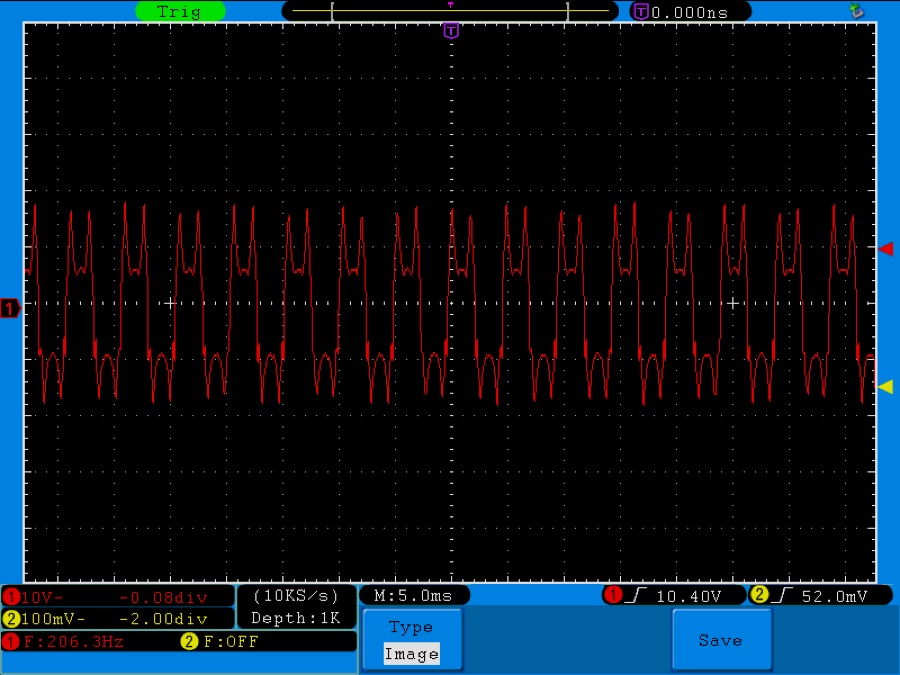The image size is (900, 675).
Task: Click the channel 2 100mV scale readout
Action: (x=53, y=619)
